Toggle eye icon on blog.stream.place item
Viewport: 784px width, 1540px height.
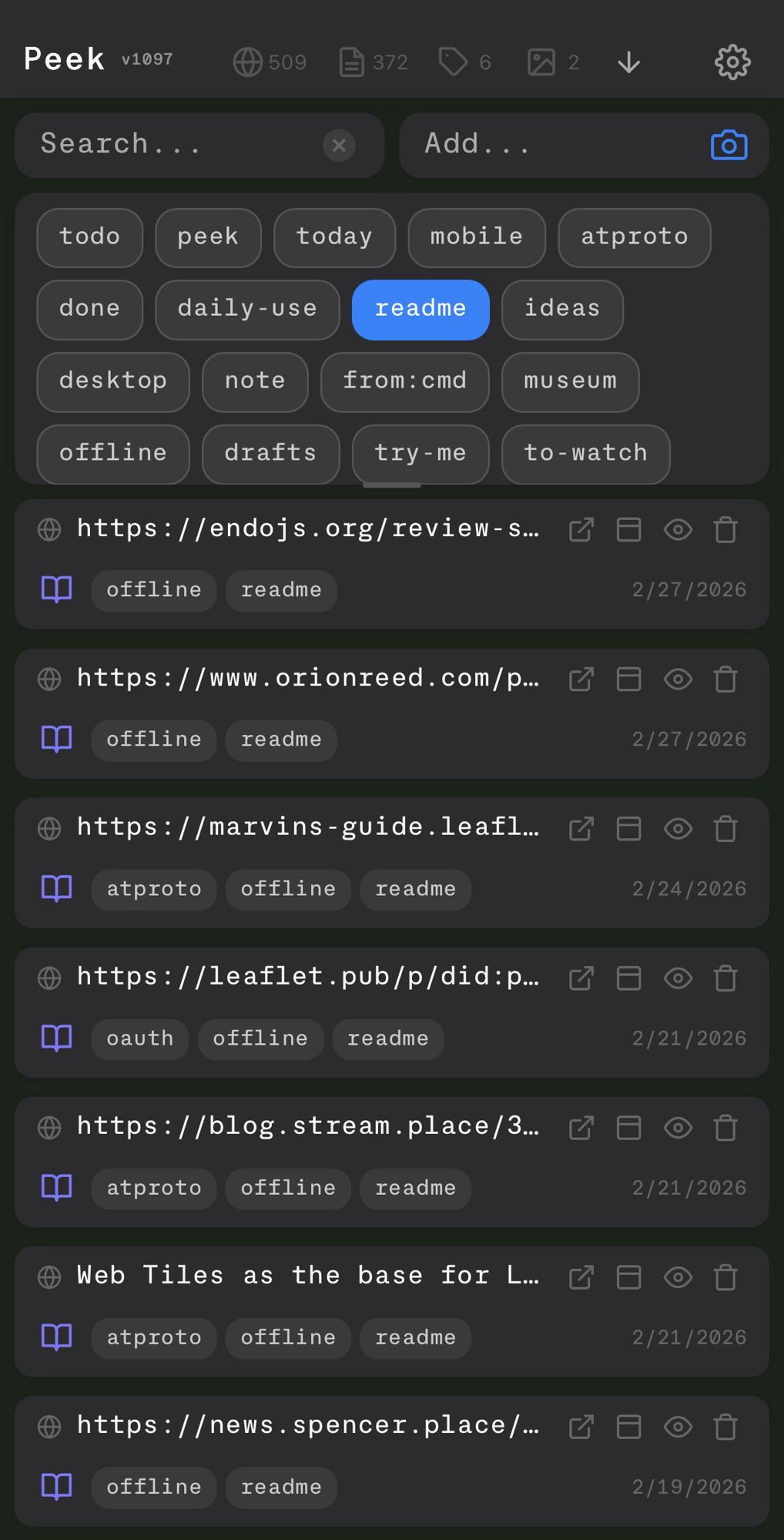(x=678, y=1128)
